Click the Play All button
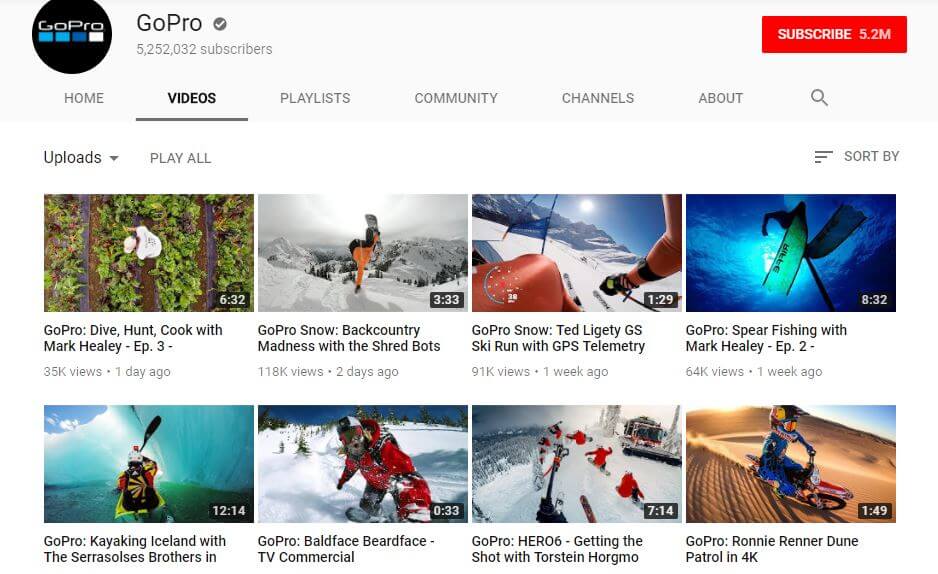Image resolution: width=938 pixels, height=574 pixels. [x=180, y=158]
